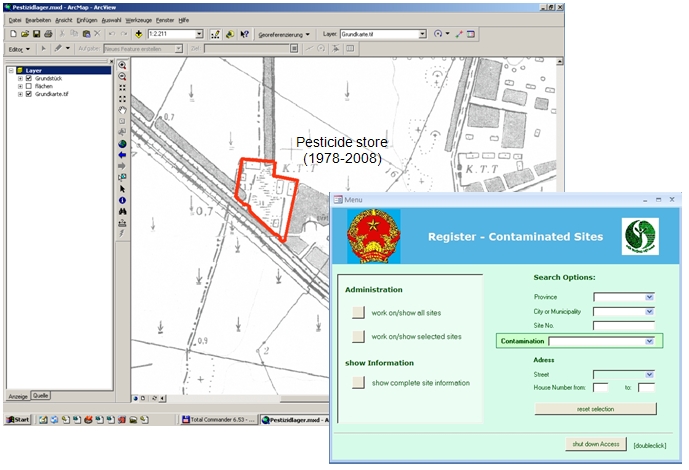This screenshot has width=689, height=470.
Task: Click the Full Extent globe icon
Action: point(122,143)
